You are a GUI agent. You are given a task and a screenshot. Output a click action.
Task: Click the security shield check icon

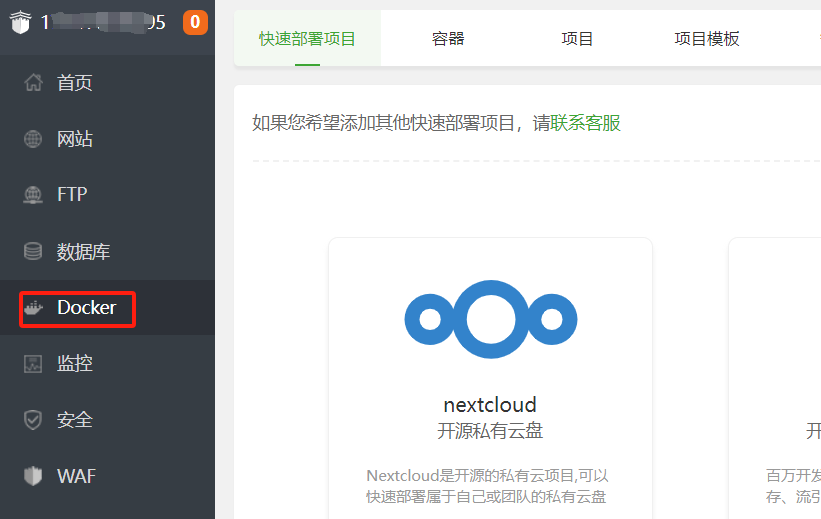point(33,420)
